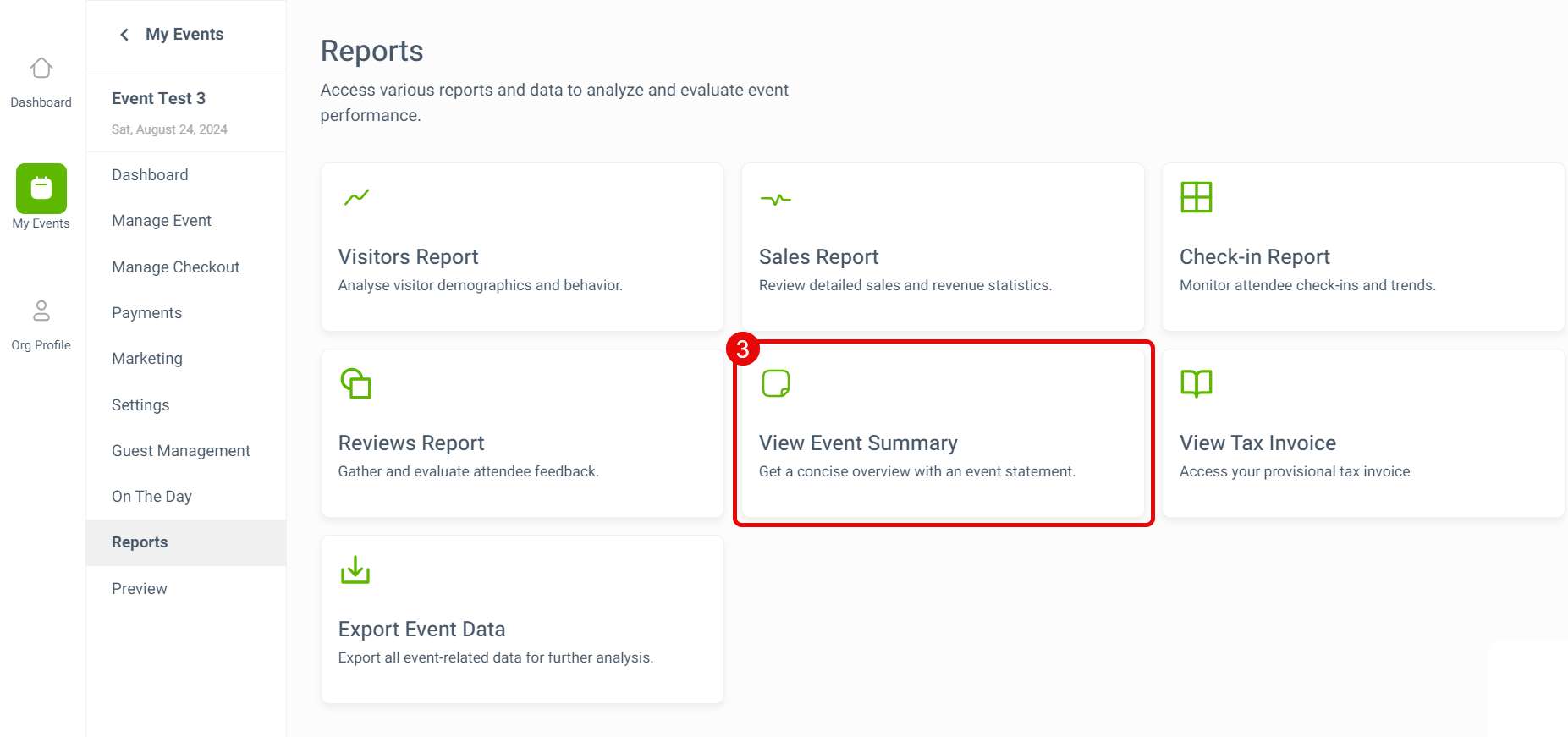Navigate to Payments section
Image resolution: width=1568 pixels, height=737 pixels.
[146, 313]
